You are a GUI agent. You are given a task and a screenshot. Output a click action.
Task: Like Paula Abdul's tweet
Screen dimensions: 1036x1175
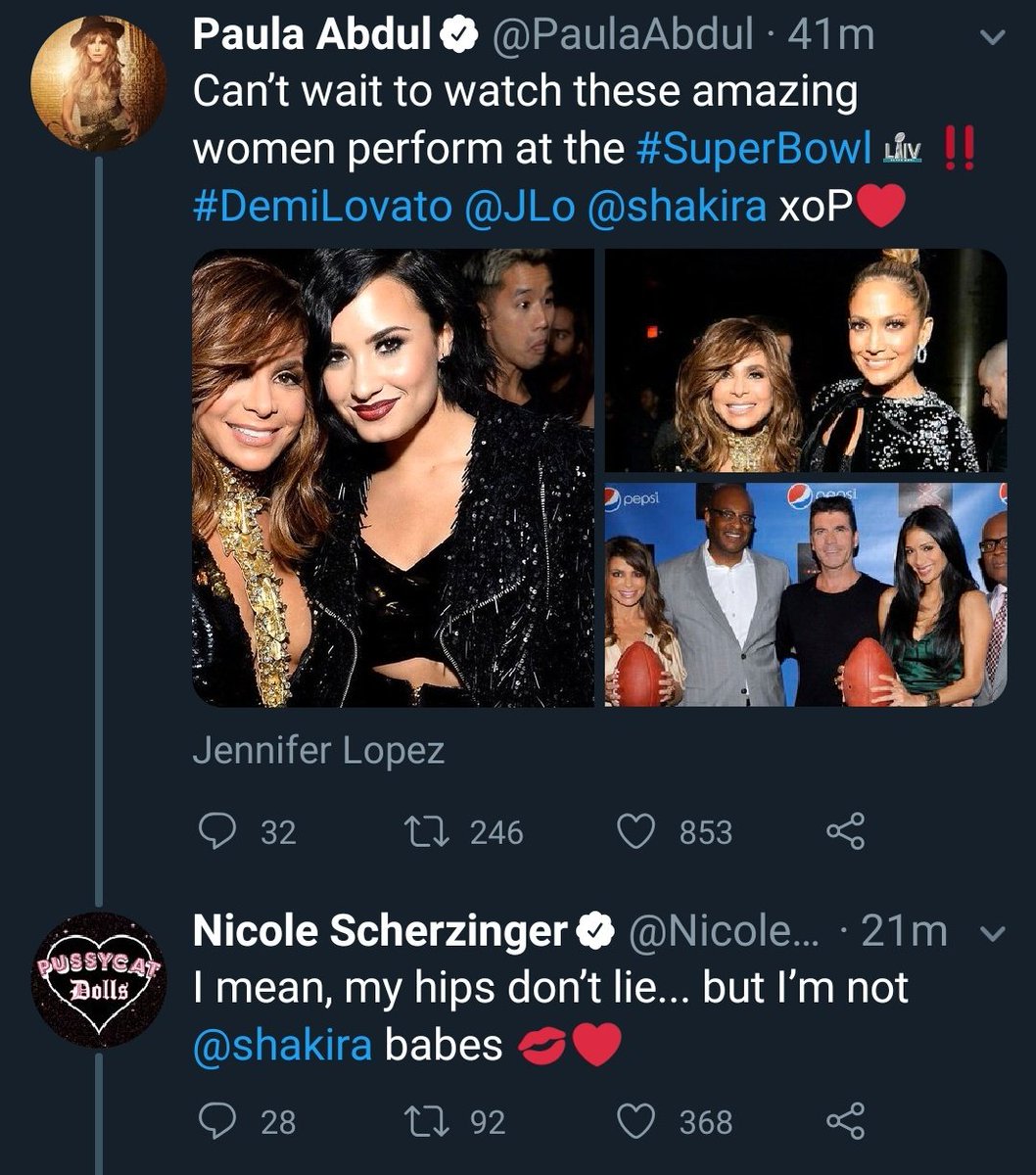click(x=635, y=832)
